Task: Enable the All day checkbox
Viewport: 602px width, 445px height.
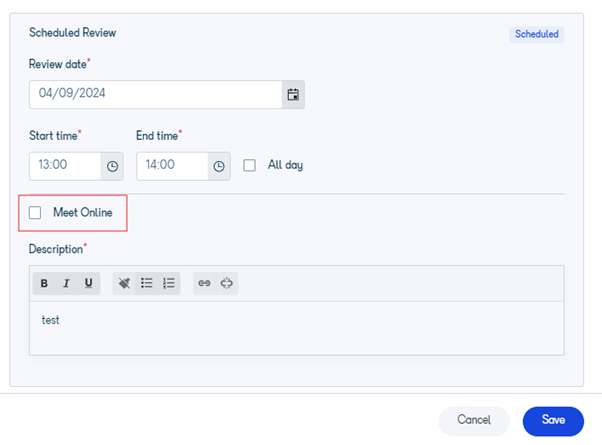Action: click(x=250, y=165)
